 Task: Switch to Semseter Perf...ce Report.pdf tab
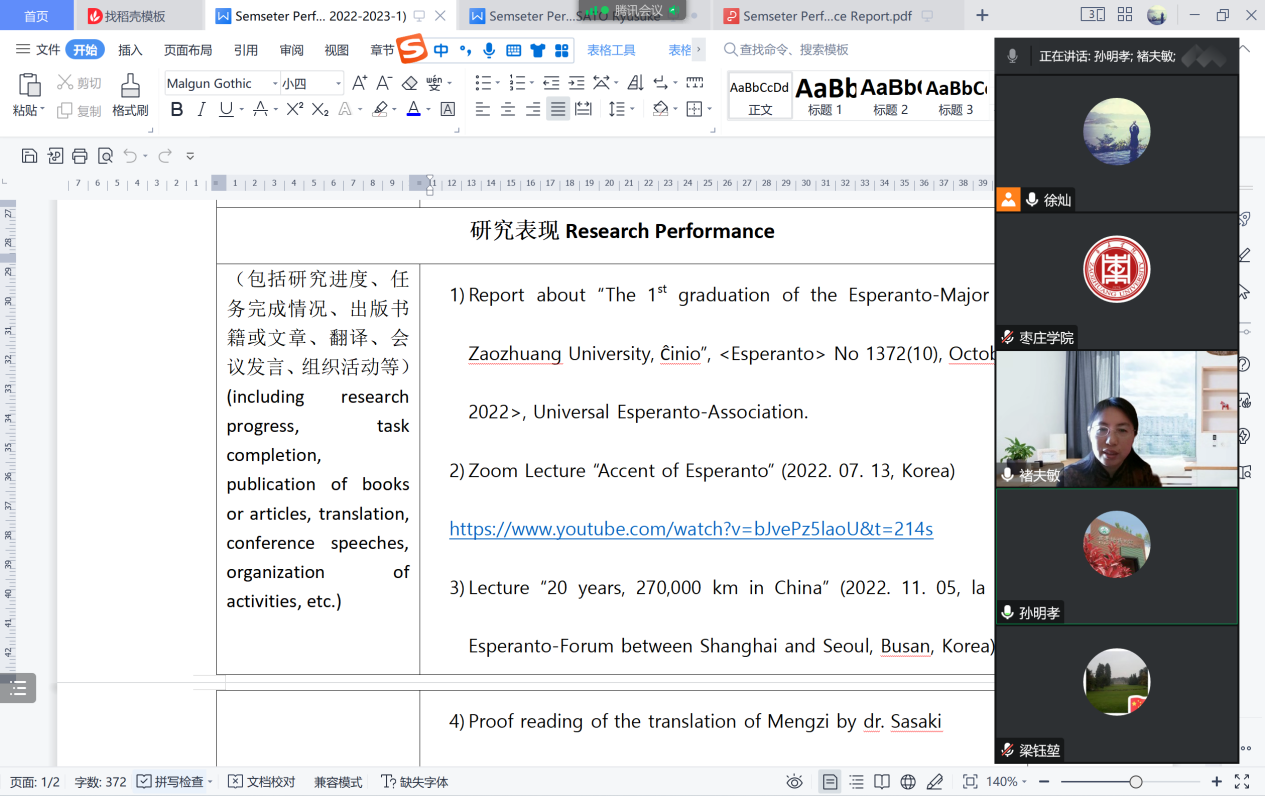click(x=828, y=16)
